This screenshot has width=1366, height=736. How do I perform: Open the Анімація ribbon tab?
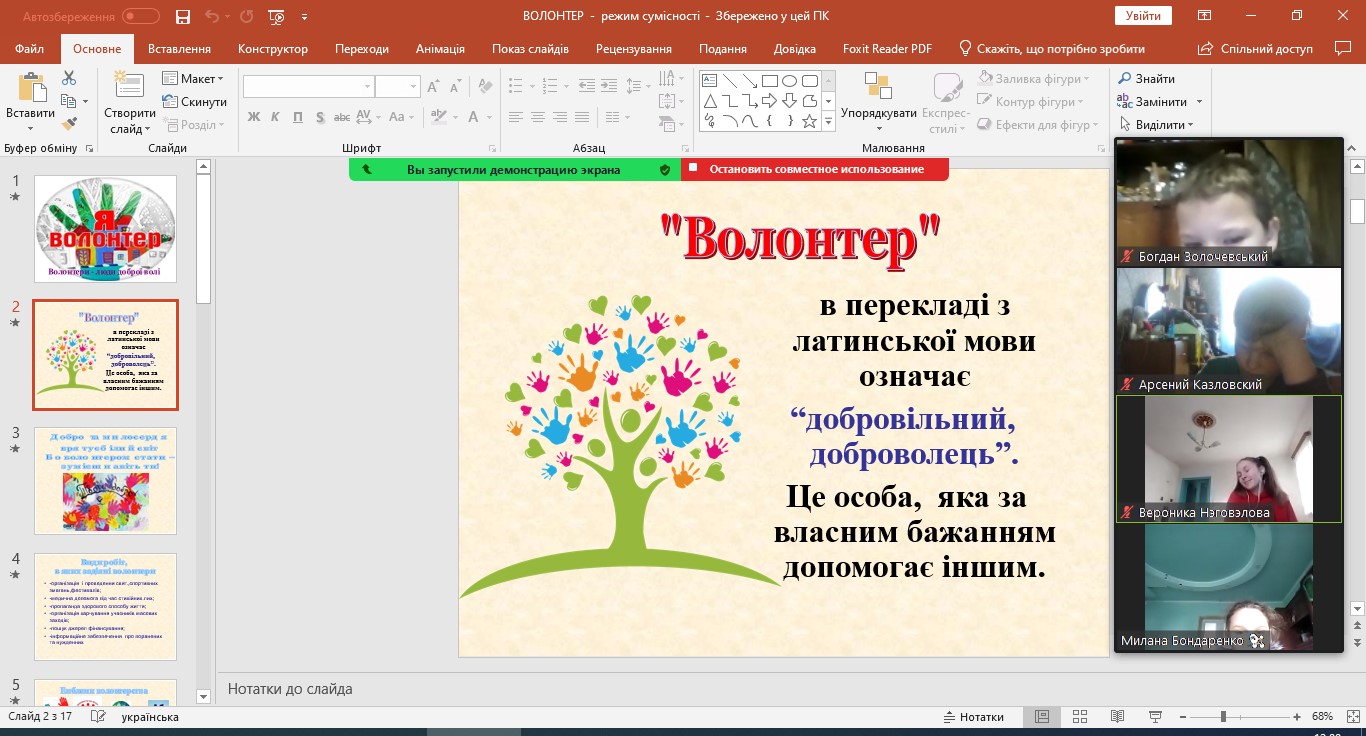(440, 49)
